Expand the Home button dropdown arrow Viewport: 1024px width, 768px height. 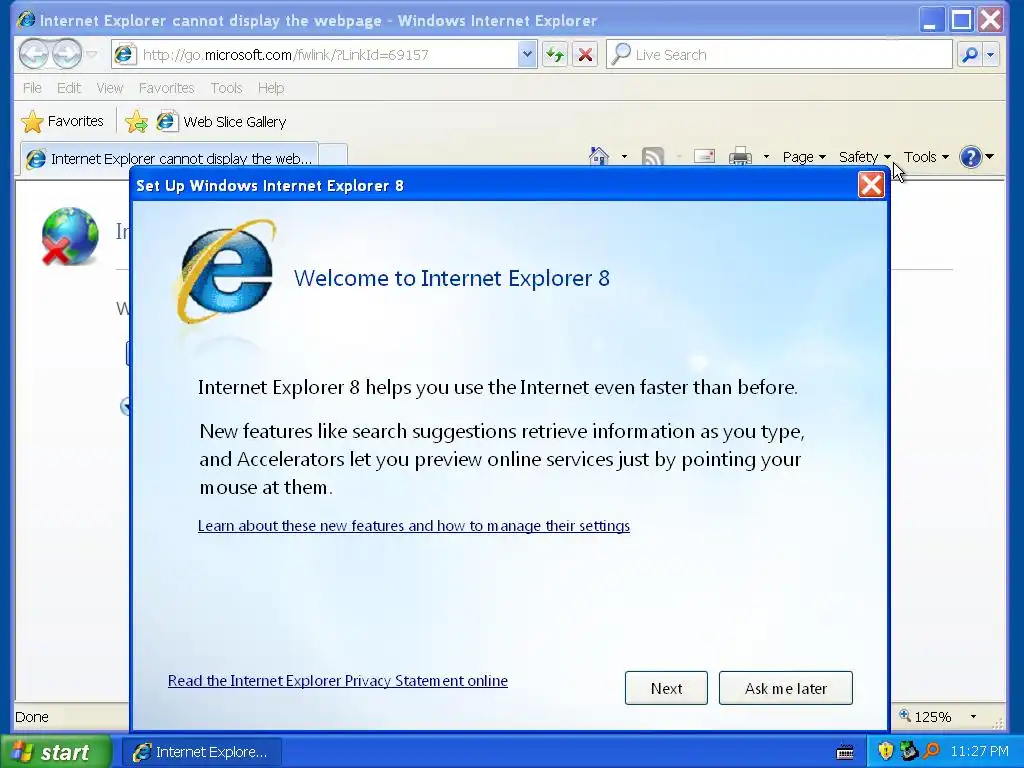pos(624,157)
